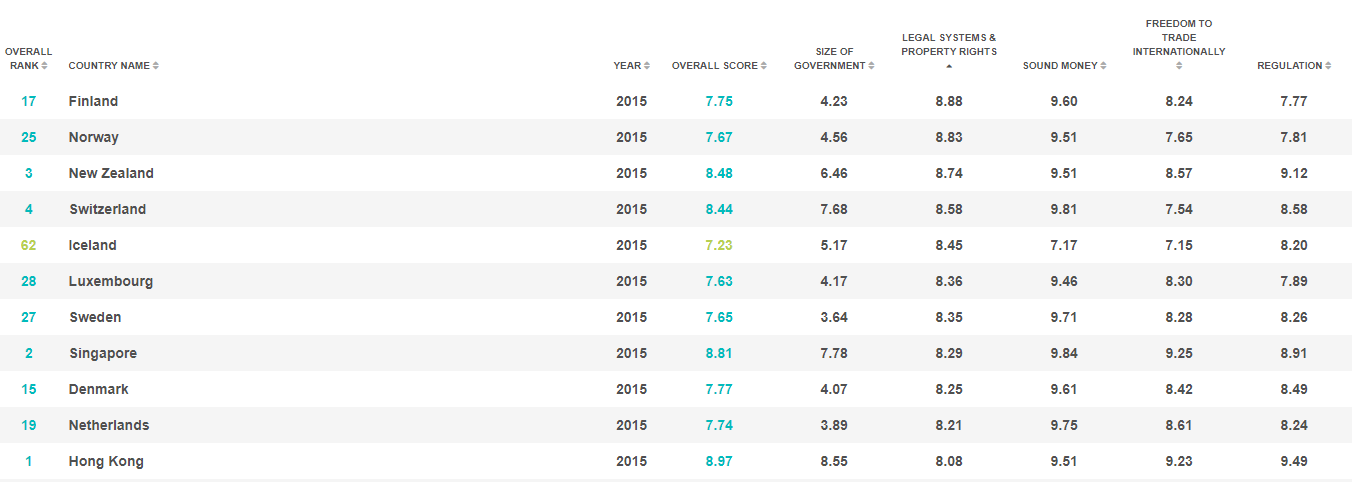Click Finland's overall rank 17
Viewport: 1358px width, 482px height.
tap(28, 101)
